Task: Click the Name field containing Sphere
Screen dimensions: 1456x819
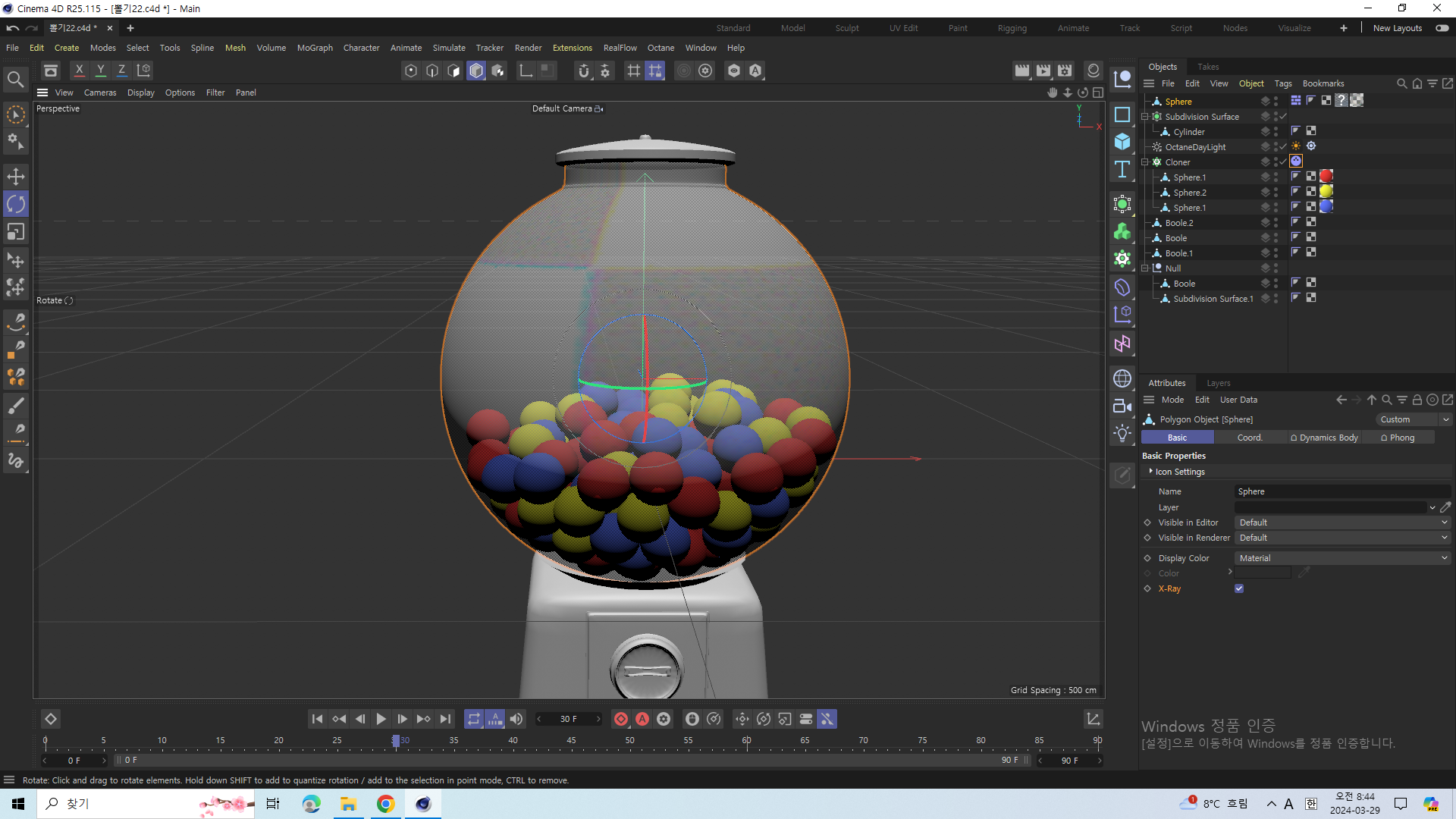Action: tap(1342, 491)
